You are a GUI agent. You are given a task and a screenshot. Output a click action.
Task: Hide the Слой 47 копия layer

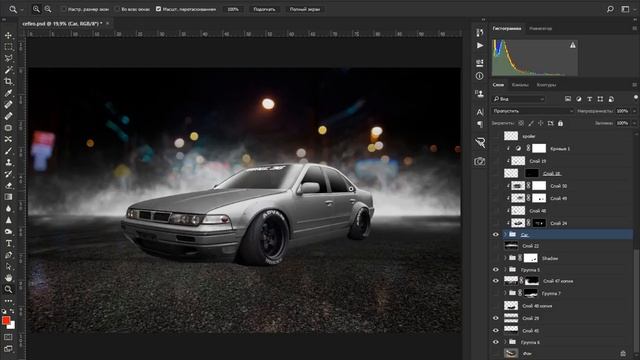tap(496, 281)
